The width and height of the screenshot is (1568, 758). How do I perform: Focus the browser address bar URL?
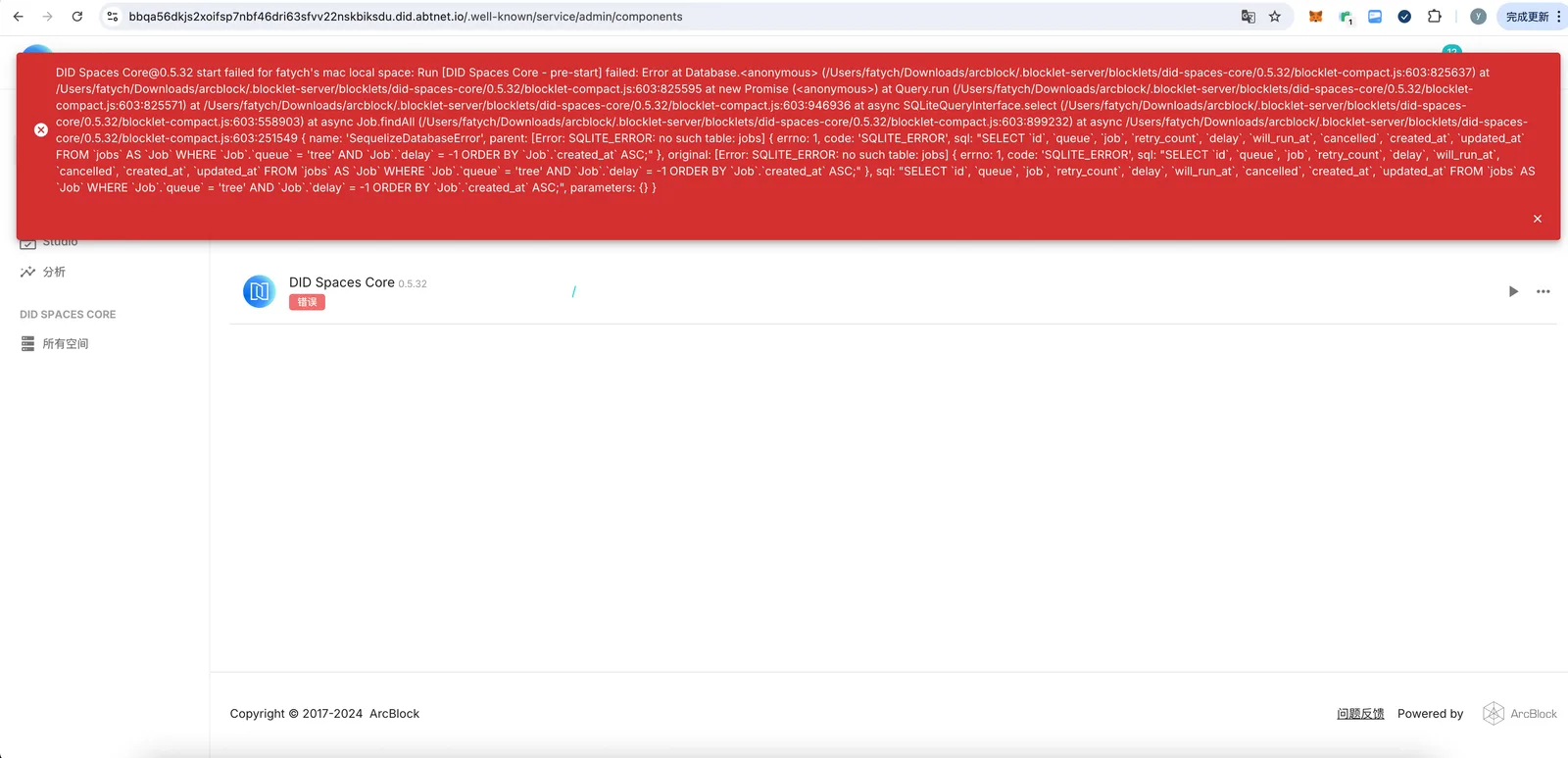pos(406,17)
